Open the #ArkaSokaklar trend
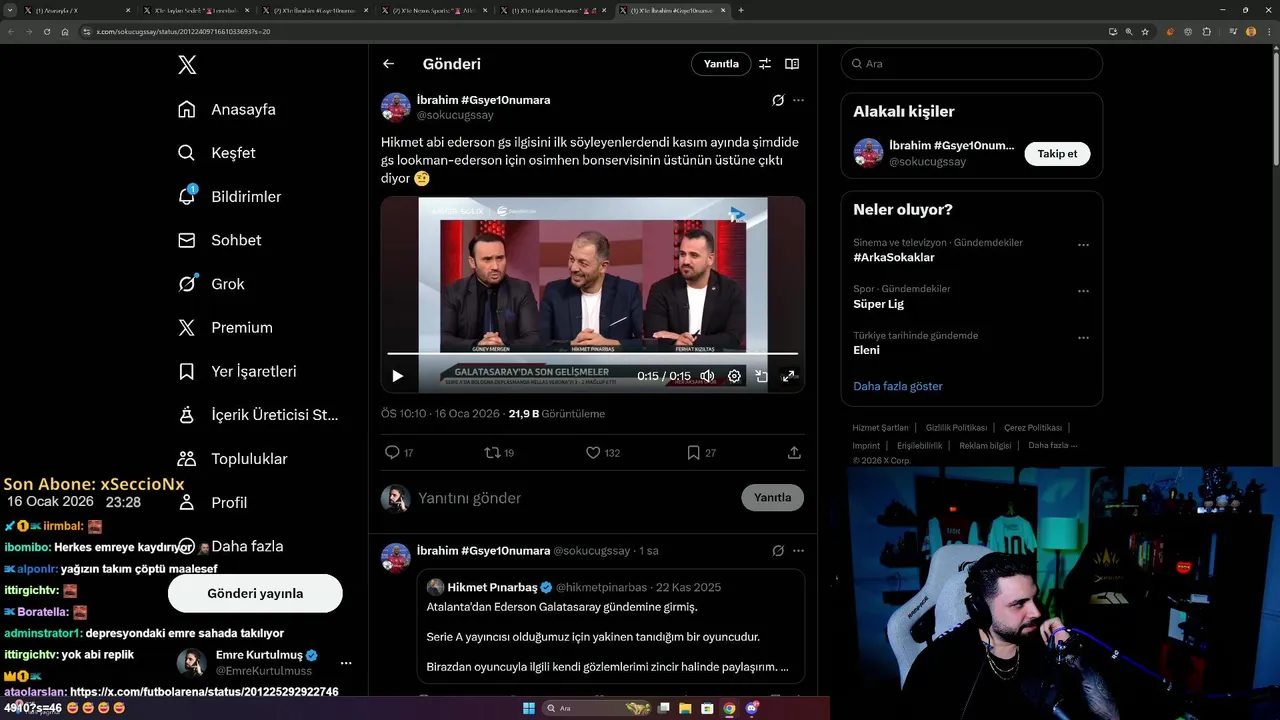 (x=894, y=257)
